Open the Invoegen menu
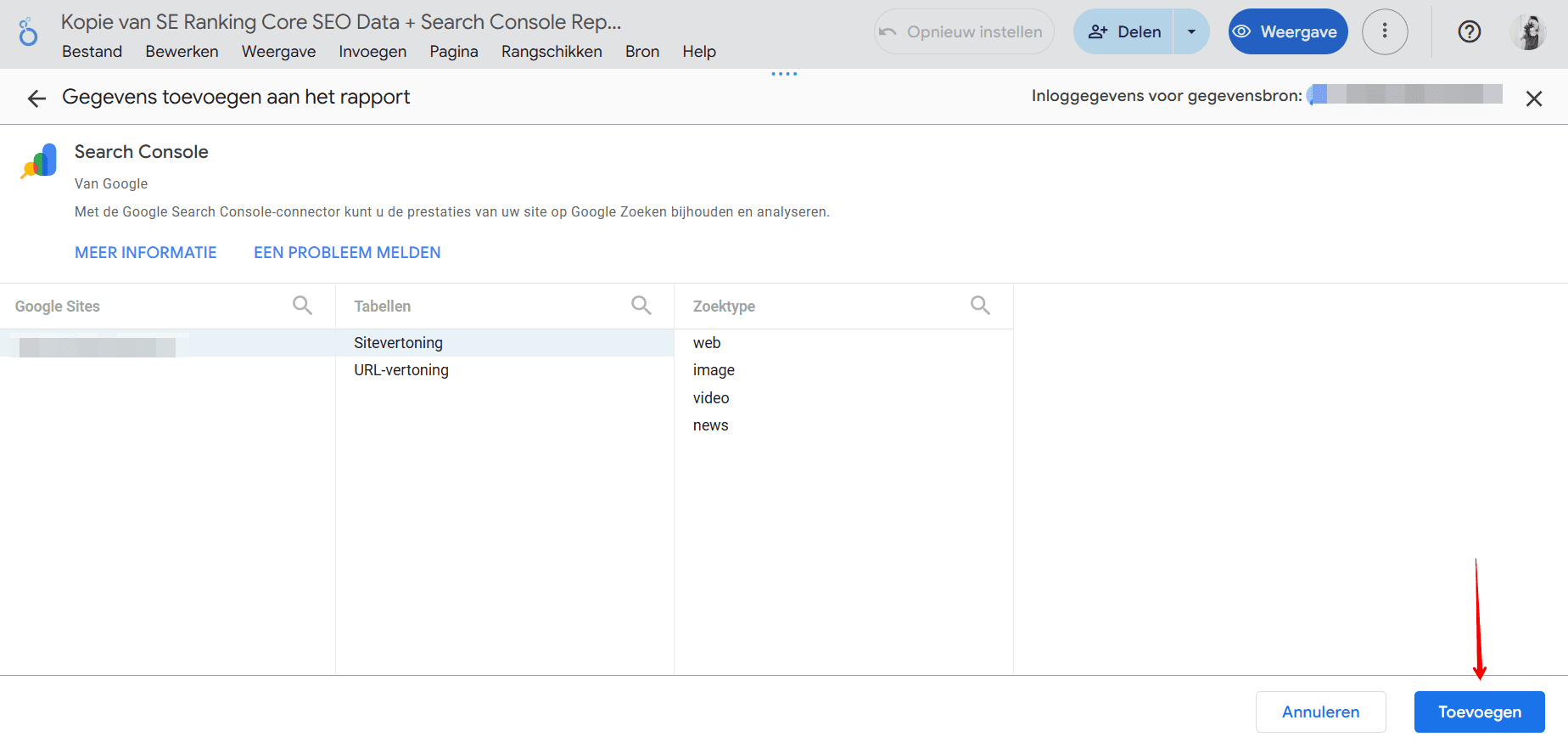1568x748 pixels. click(372, 52)
